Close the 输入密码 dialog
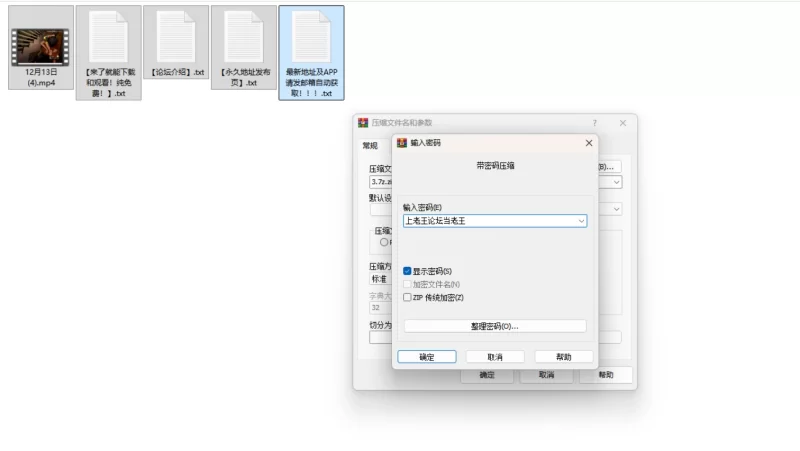Viewport: 800px width, 451px height. click(x=589, y=143)
